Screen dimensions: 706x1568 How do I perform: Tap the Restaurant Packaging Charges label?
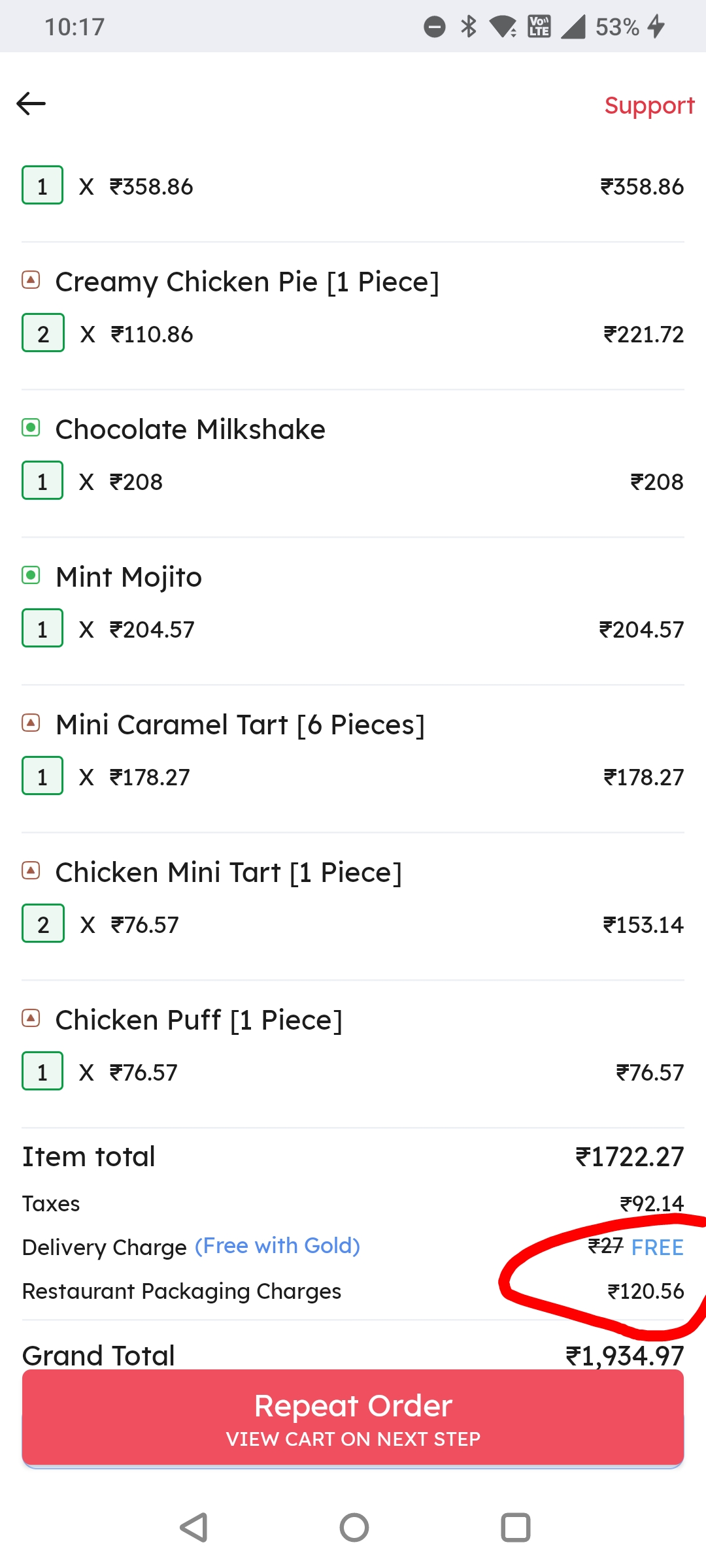[x=182, y=1292]
